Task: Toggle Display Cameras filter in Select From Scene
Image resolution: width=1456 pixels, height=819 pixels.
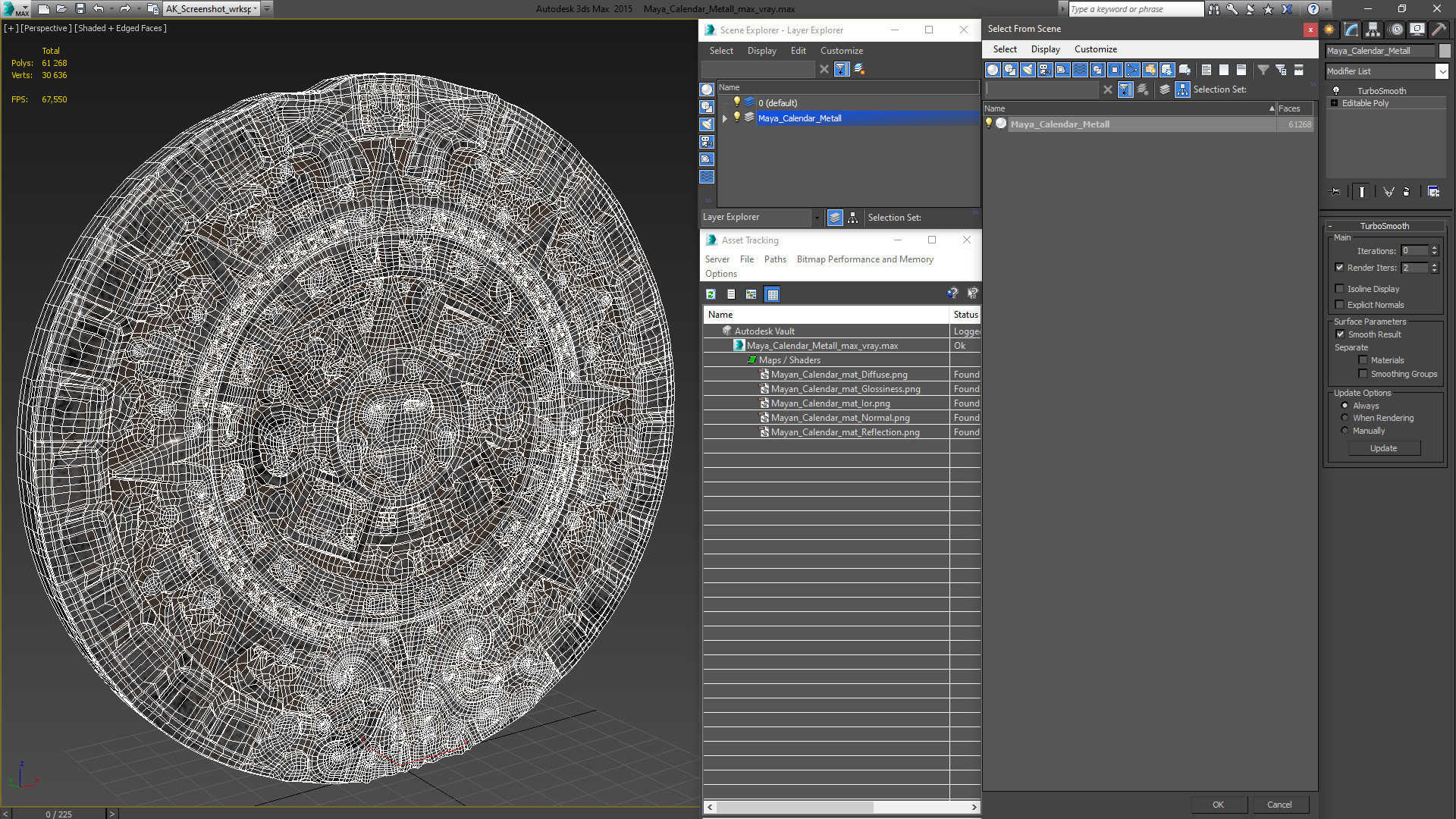Action: (1045, 70)
